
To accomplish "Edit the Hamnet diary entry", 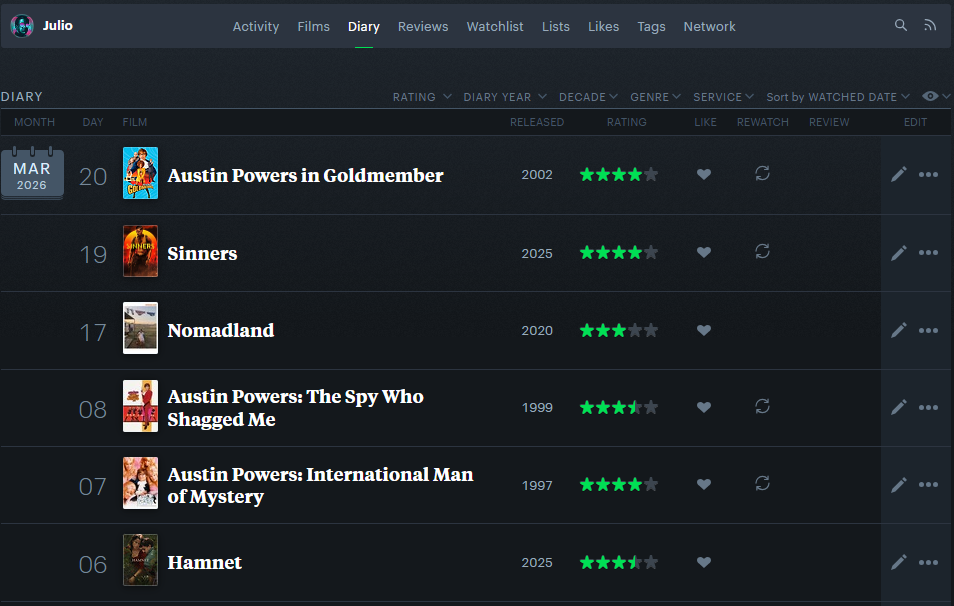I will 899,562.
